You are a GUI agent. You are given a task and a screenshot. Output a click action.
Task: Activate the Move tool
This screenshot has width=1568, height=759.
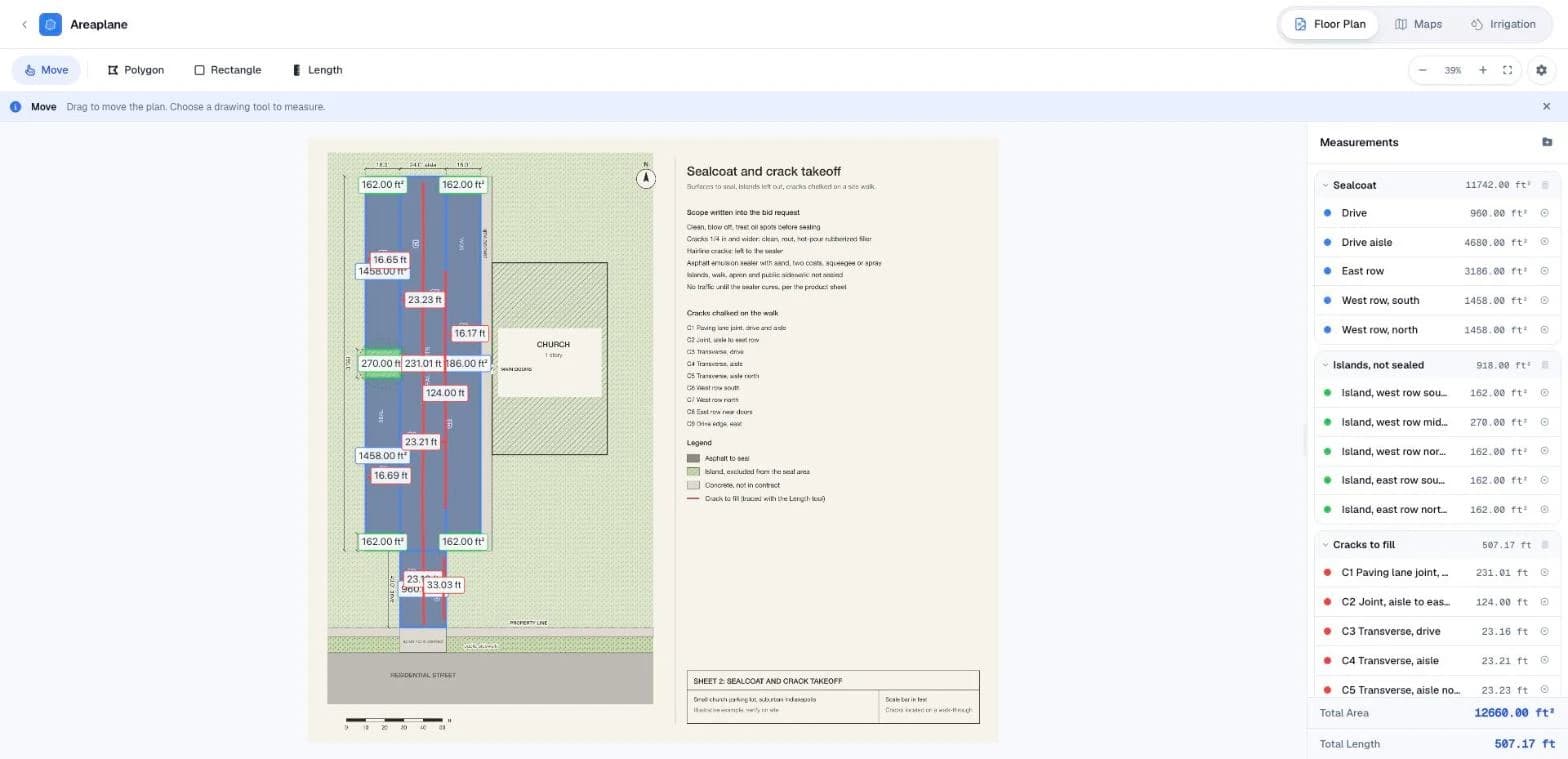46,70
